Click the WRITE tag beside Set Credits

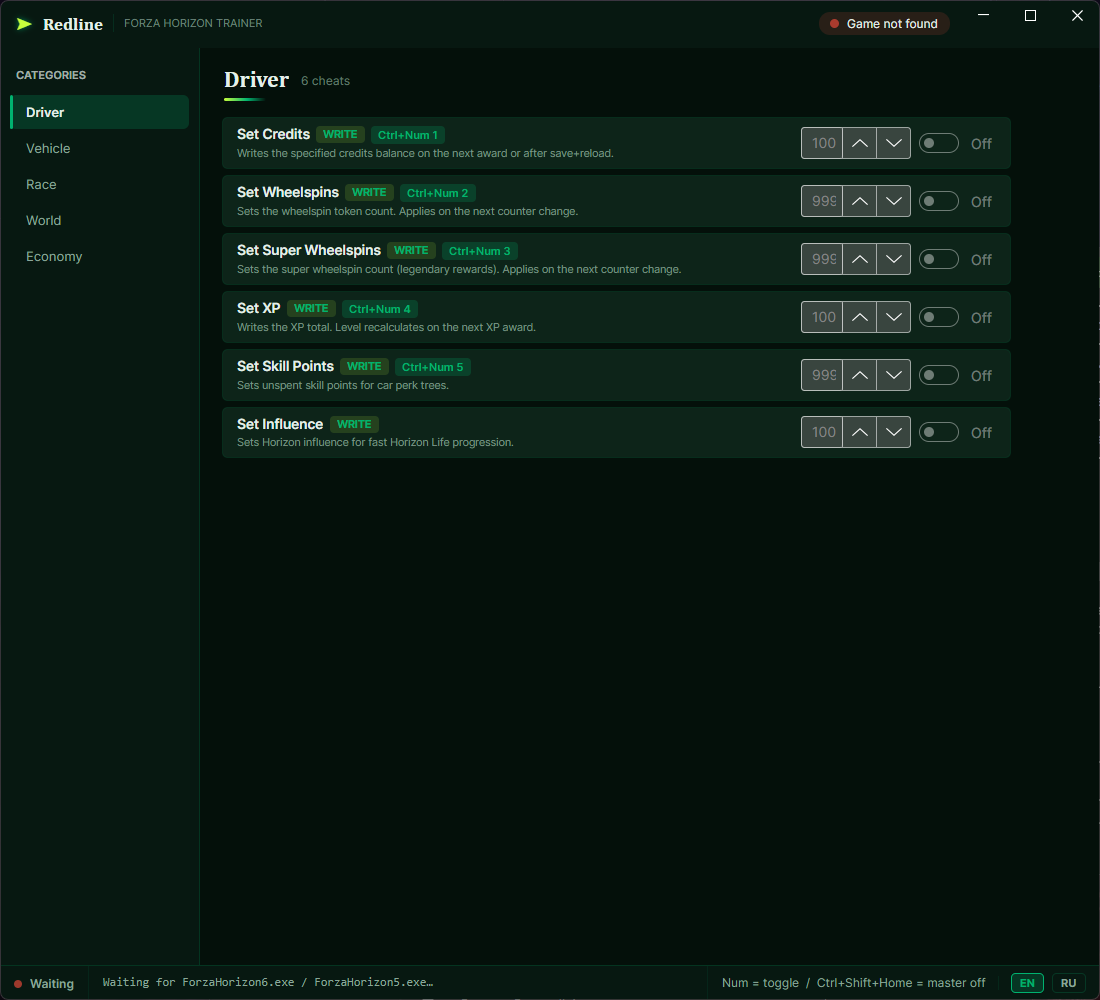pyautogui.click(x=340, y=134)
